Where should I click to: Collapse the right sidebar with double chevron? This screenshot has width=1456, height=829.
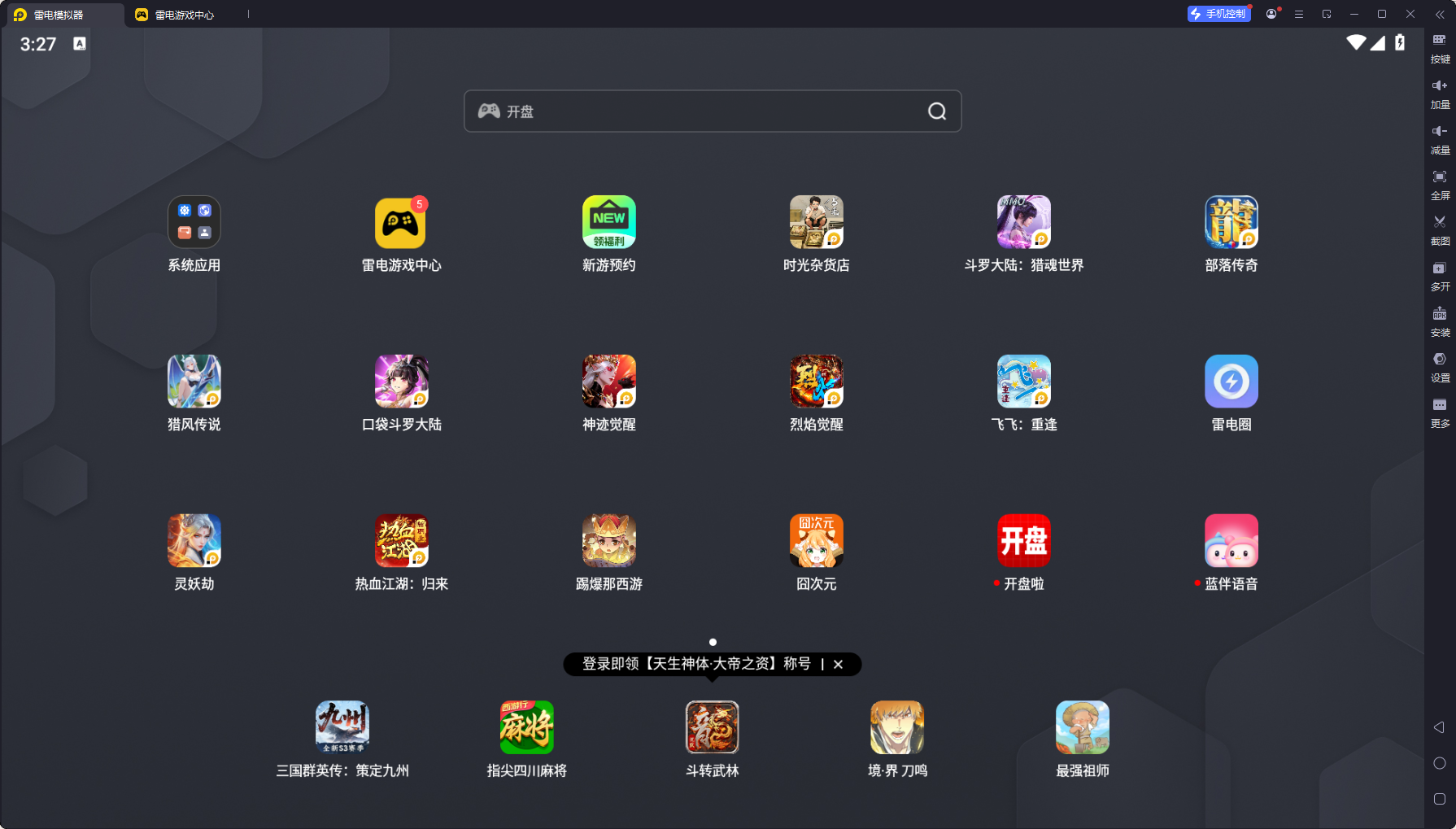coord(1440,15)
